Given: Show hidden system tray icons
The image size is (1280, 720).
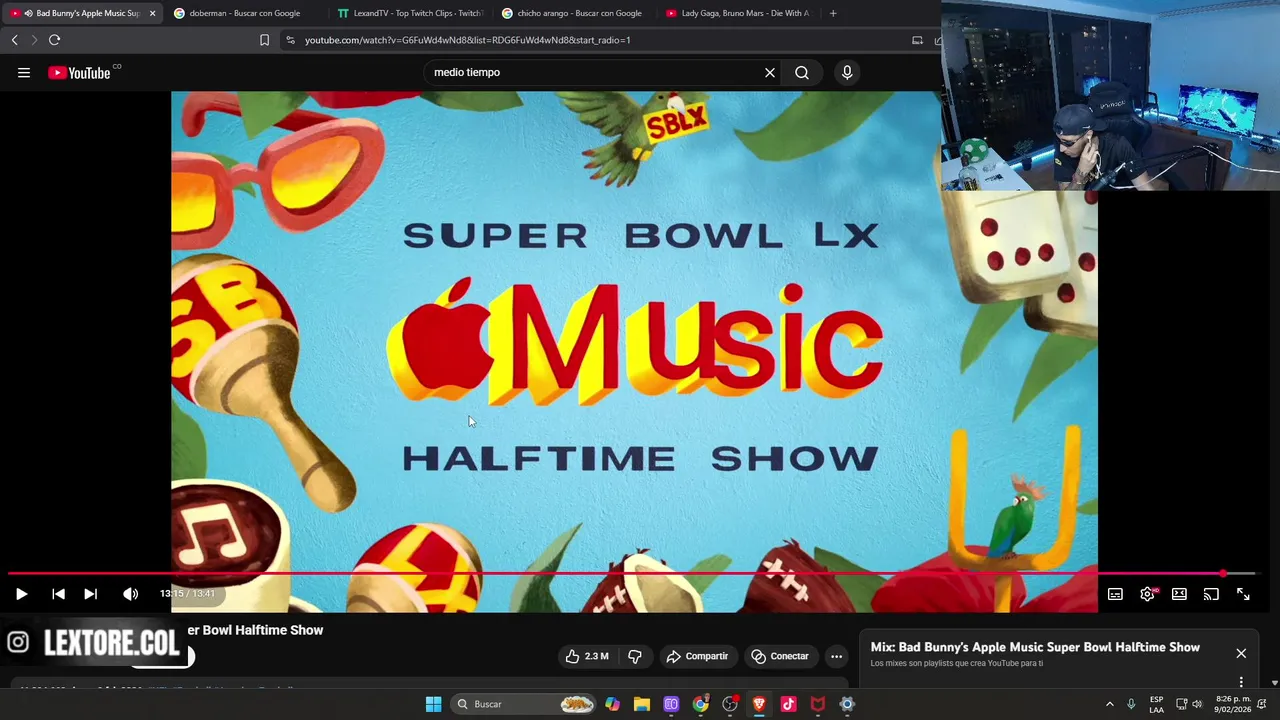Looking at the screenshot, I should click(1109, 704).
